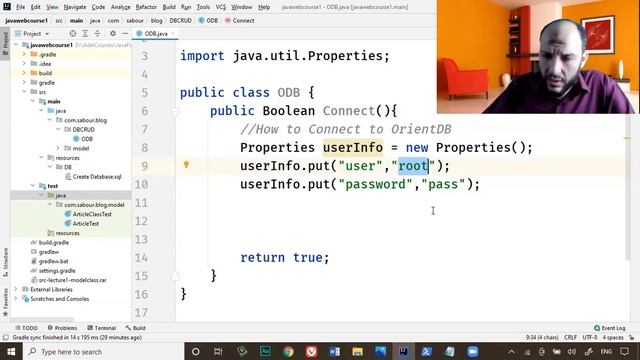Expand the .idea folder
Image resolution: width=640 pixels, height=360 pixels.
[24, 64]
